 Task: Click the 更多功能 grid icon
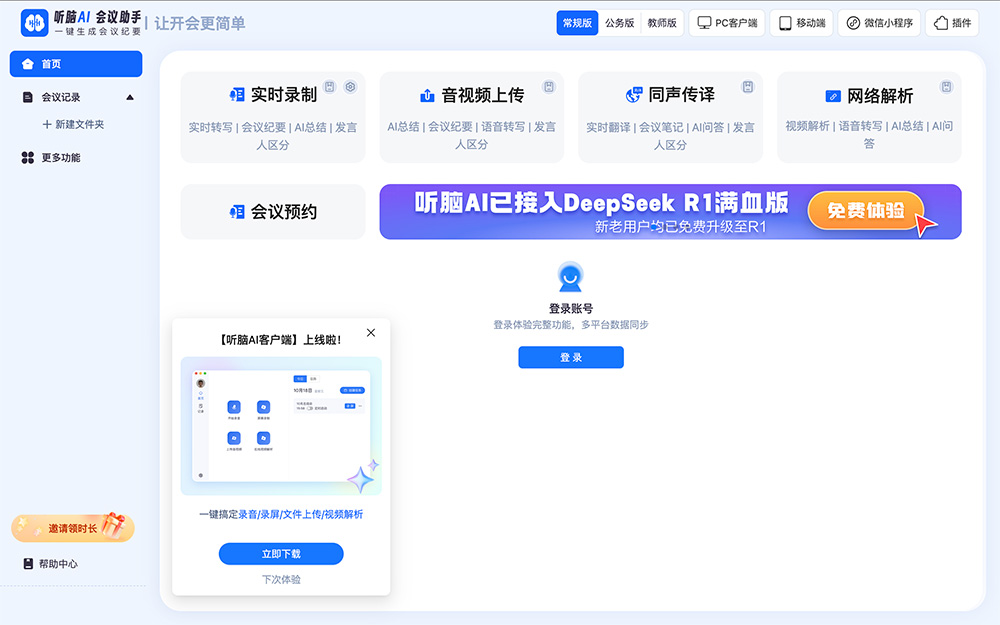pos(27,158)
